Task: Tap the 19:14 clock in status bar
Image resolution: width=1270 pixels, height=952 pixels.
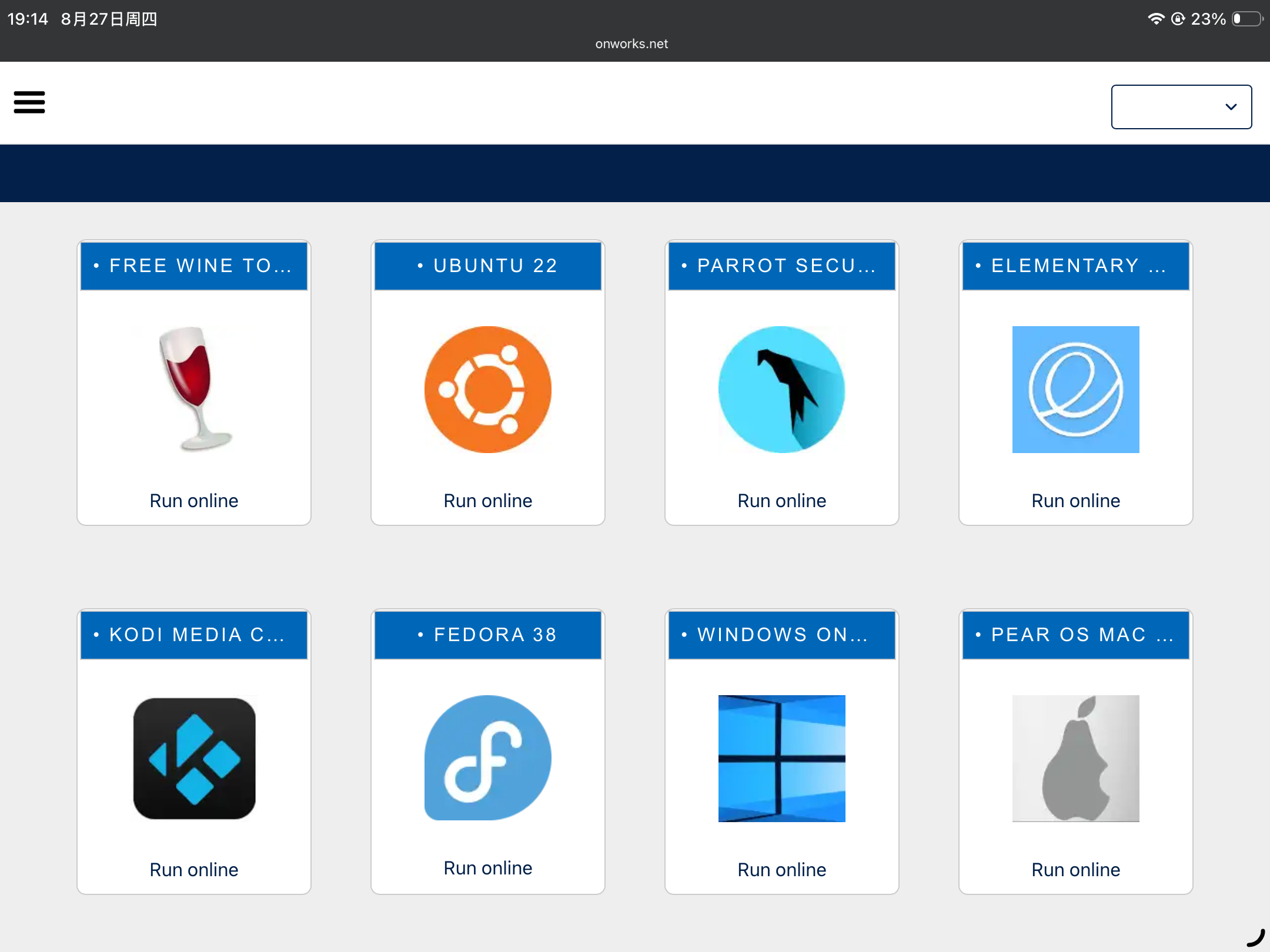Action: [28, 19]
